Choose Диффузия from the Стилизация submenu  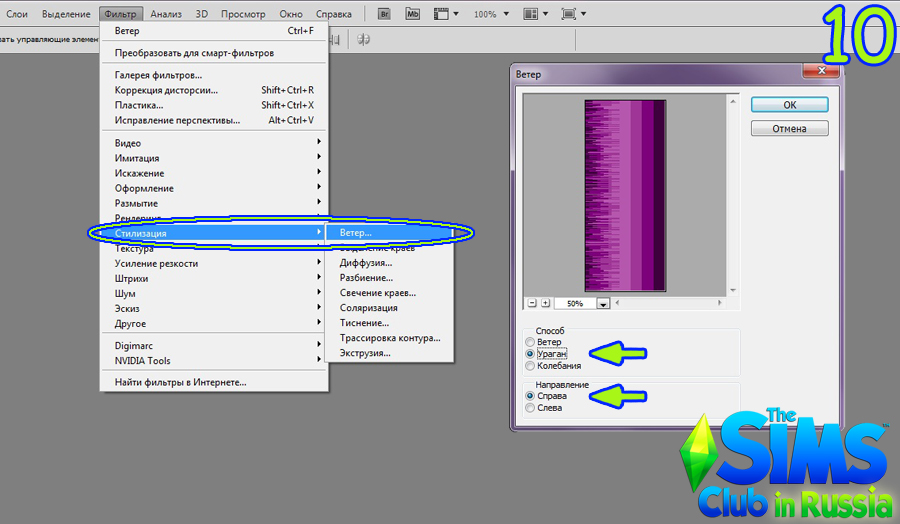(x=364, y=263)
